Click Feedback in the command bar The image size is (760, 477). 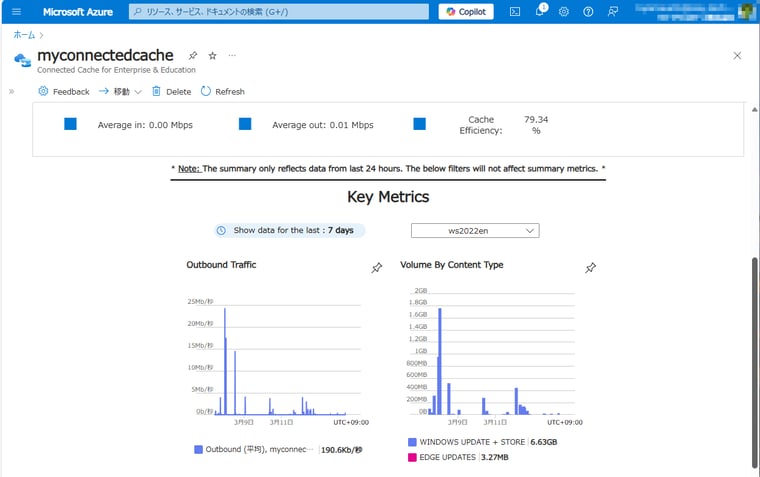point(64,91)
